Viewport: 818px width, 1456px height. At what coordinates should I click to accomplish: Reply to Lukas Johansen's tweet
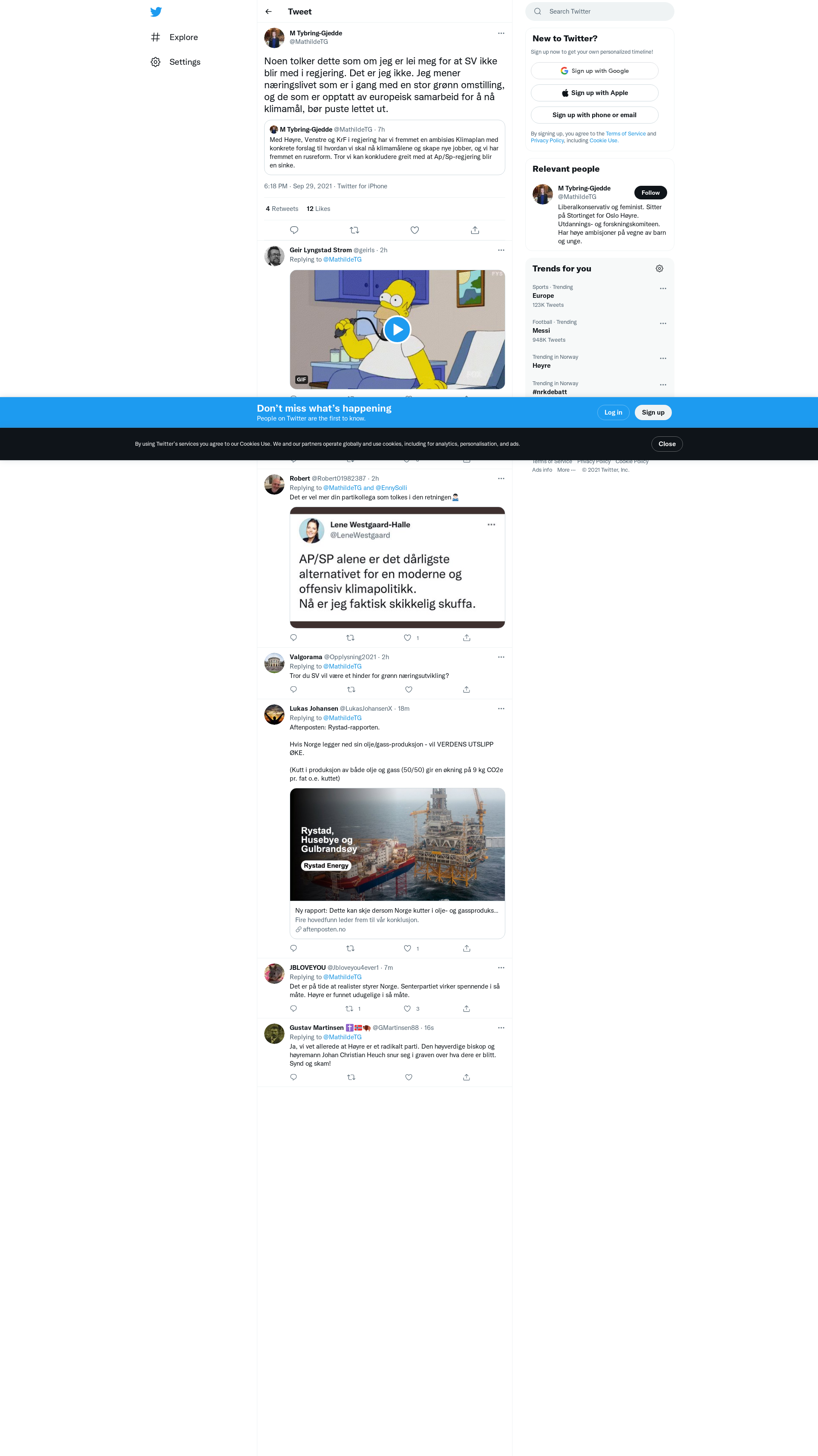[x=294, y=949]
